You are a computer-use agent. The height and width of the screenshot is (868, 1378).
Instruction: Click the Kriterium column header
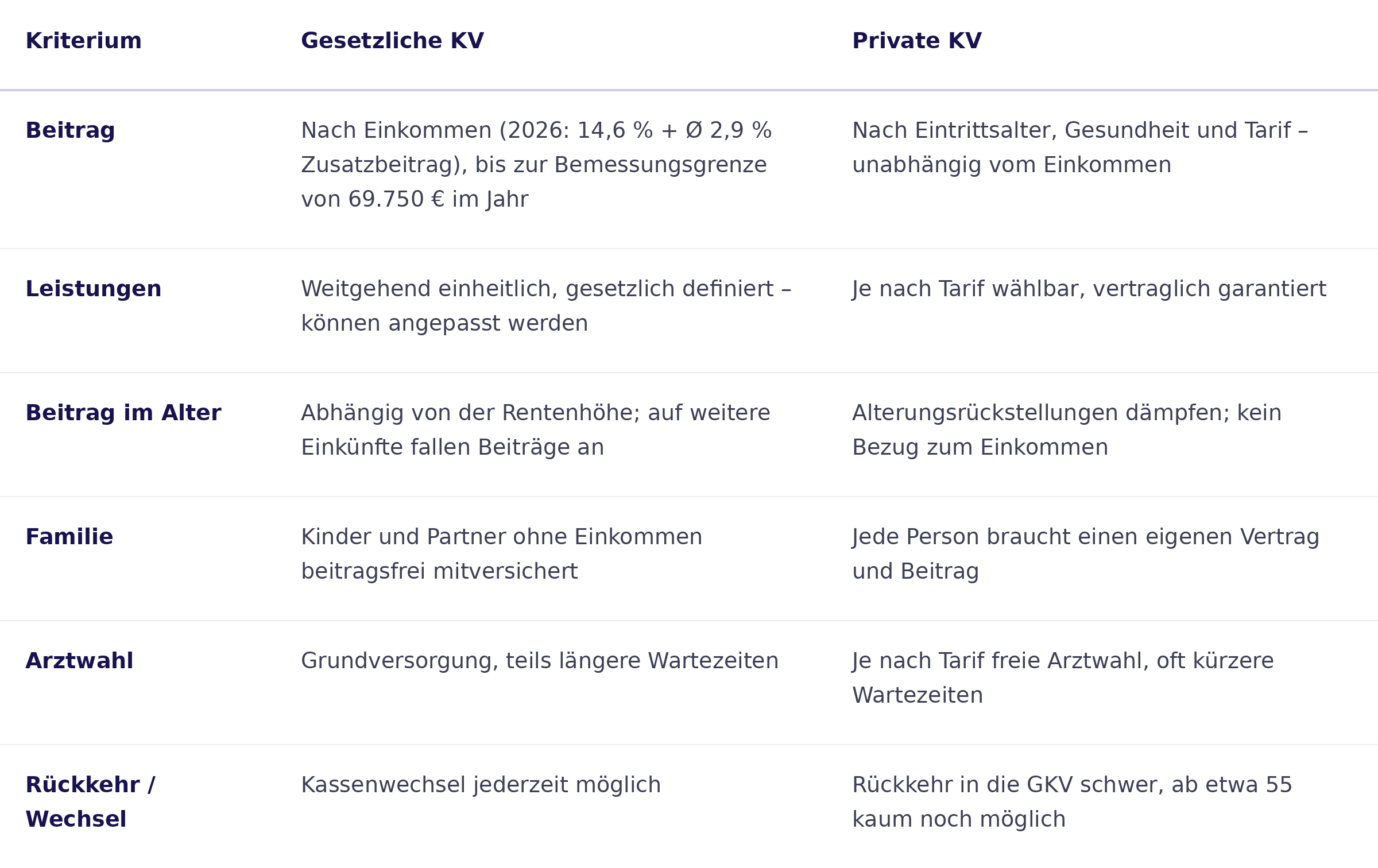[x=83, y=41]
